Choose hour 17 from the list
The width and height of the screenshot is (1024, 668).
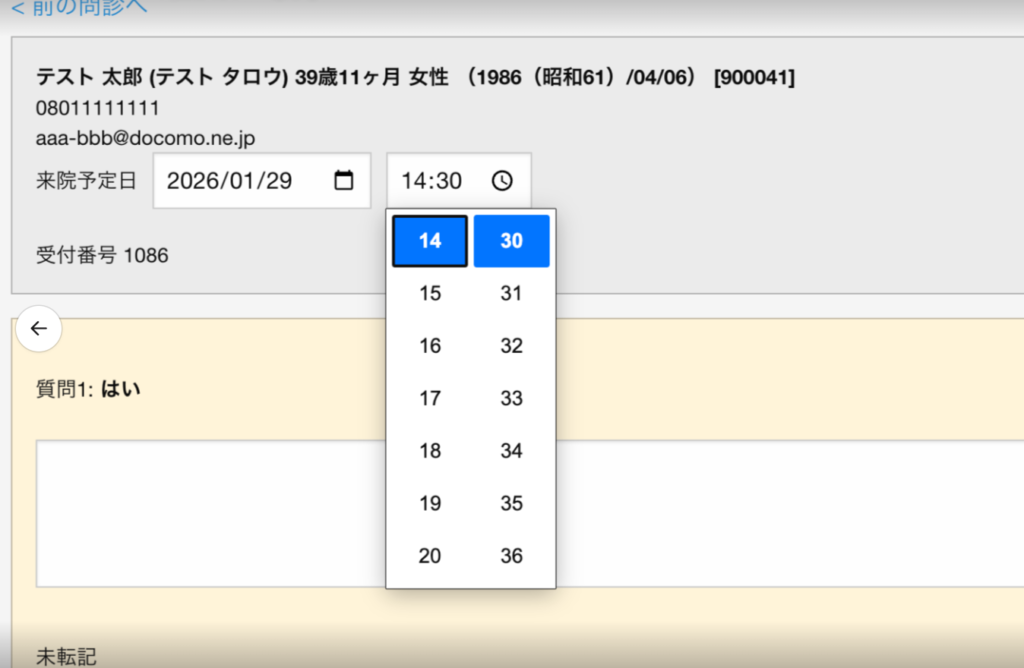[430, 398]
